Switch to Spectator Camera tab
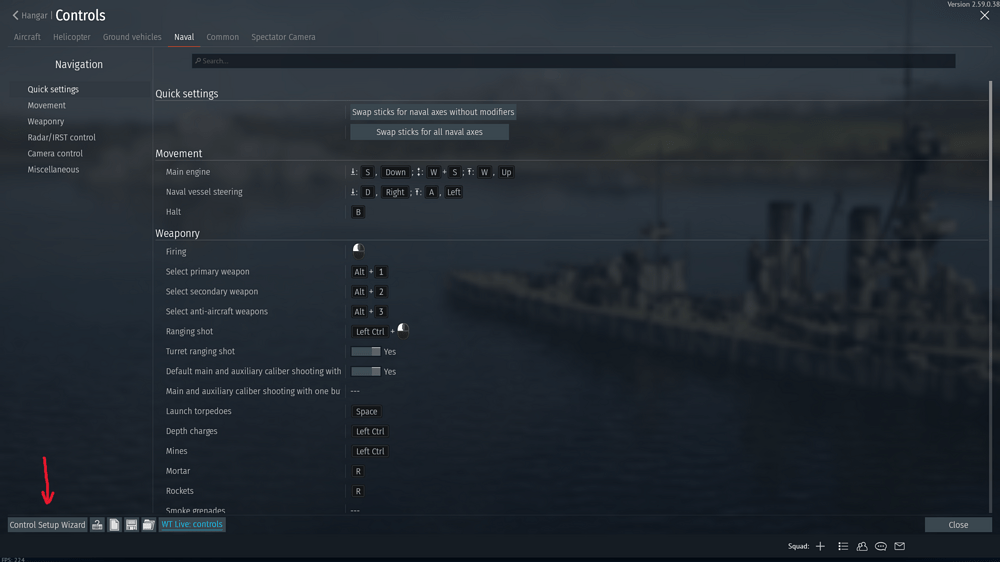The image size is (1000, 562). [x=283, y=37]
